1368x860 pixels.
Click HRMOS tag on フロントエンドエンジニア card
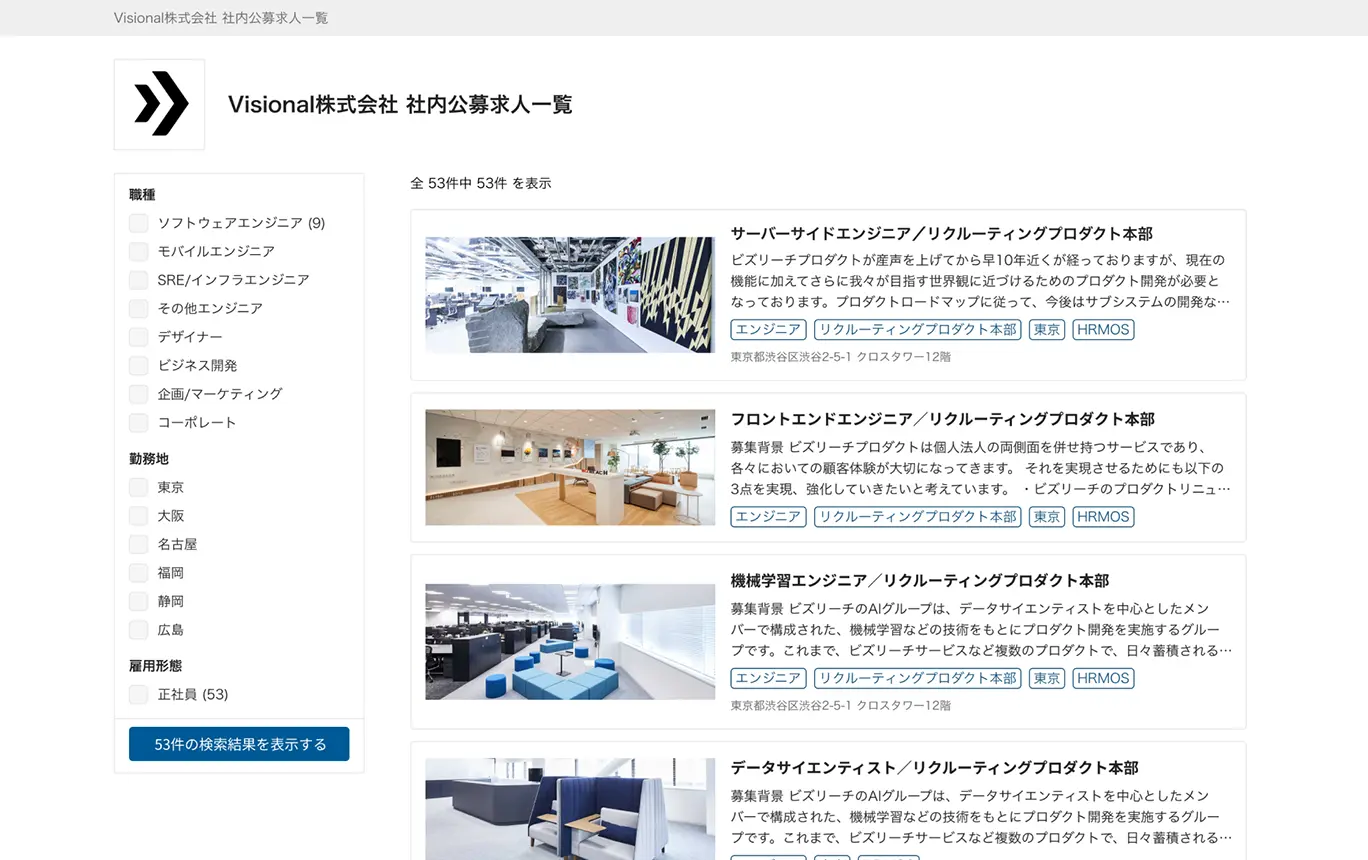(x=1104, y=517)
